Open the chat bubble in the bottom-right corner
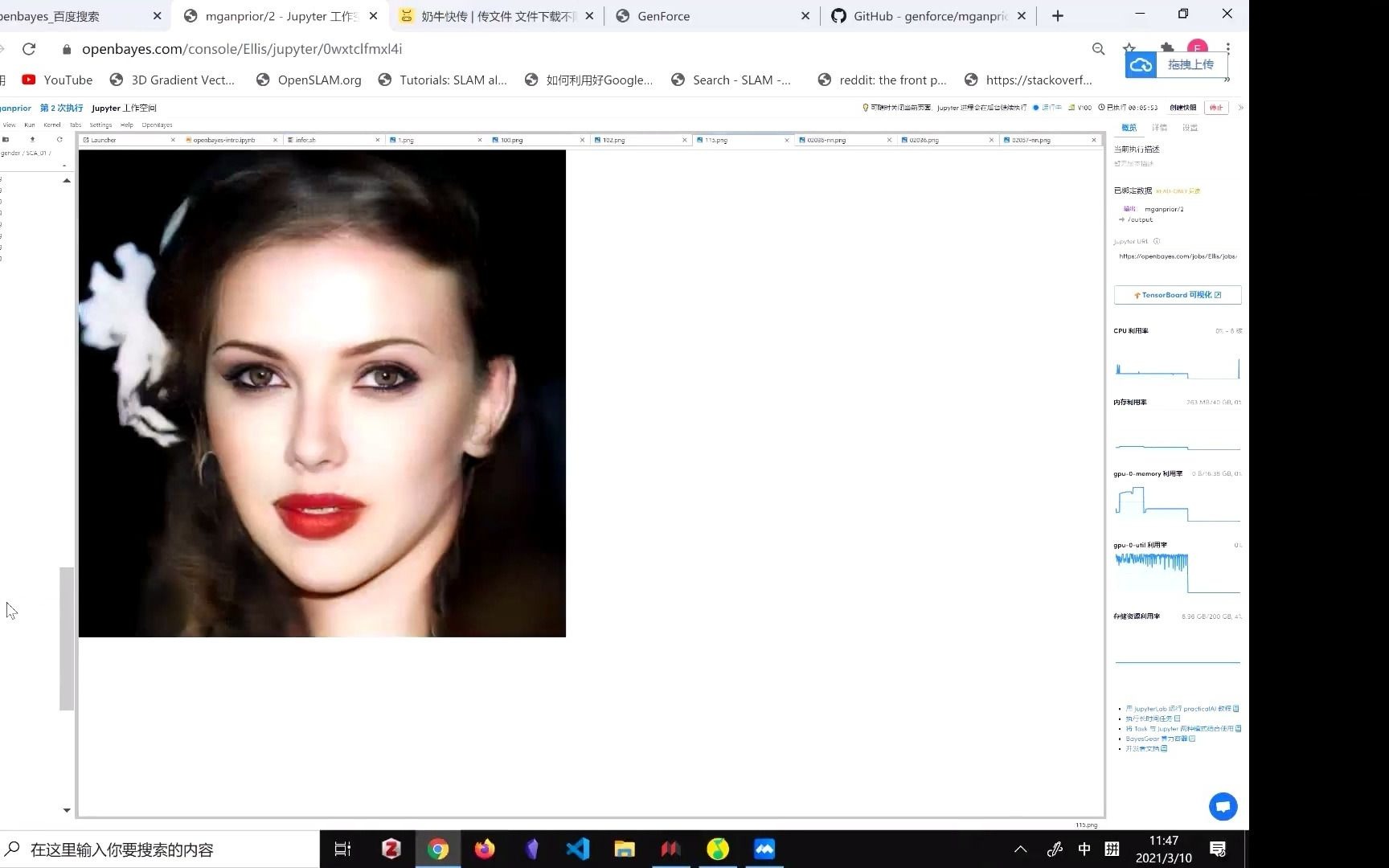 (x=1223, y=806)
